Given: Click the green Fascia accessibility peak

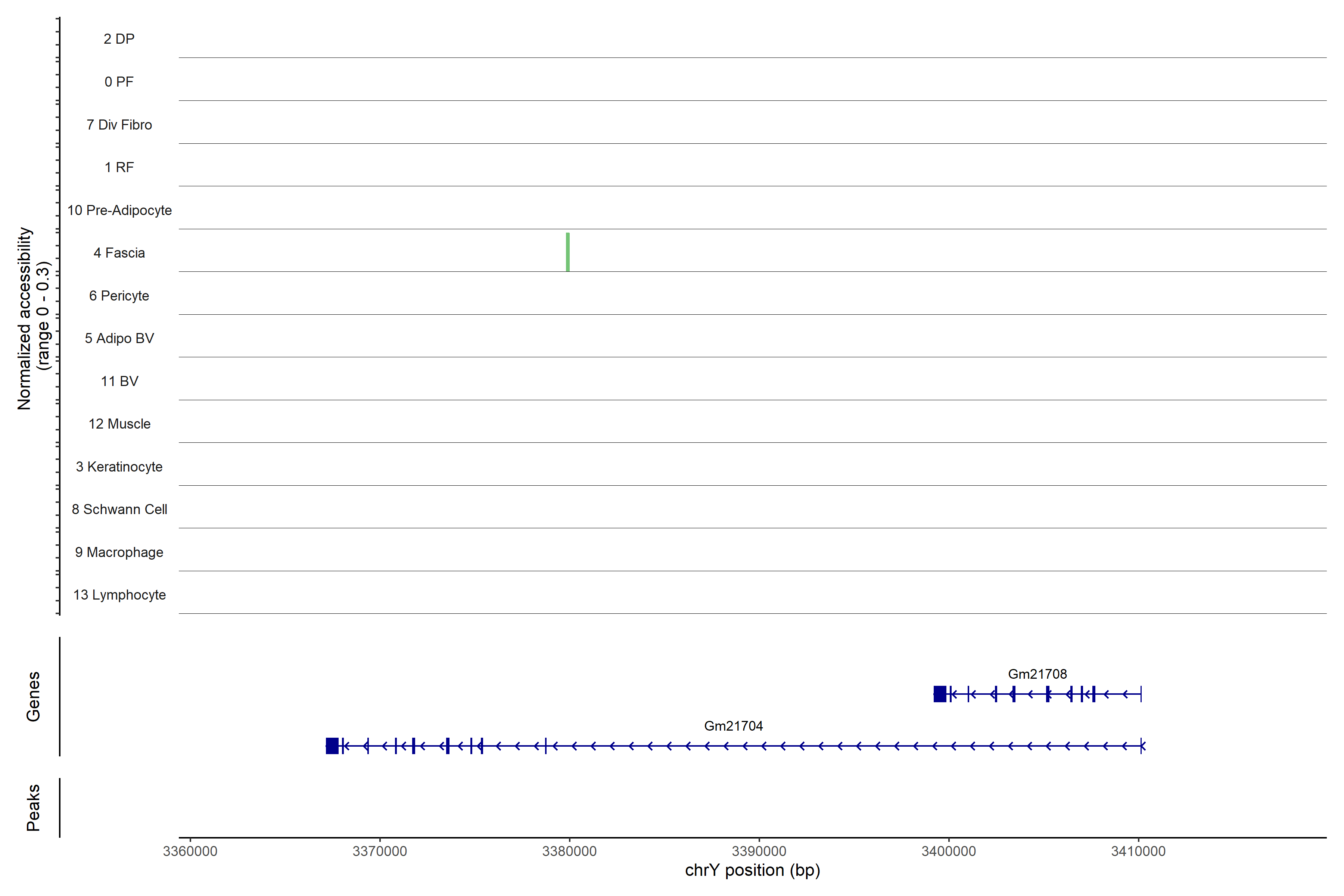Looking at the screenshot, I should coord(567,252).
